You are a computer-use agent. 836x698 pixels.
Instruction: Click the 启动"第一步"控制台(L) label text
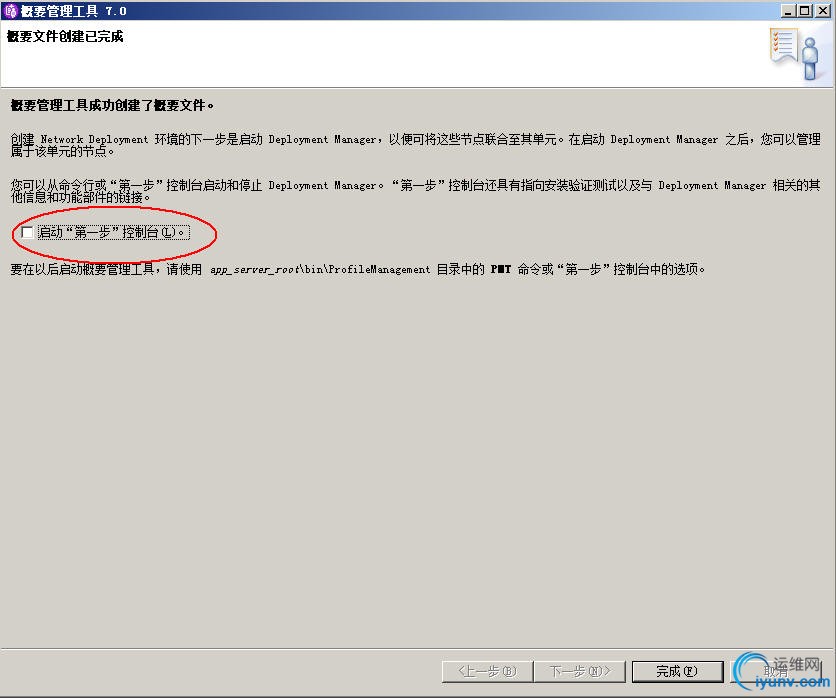(114, 232)
